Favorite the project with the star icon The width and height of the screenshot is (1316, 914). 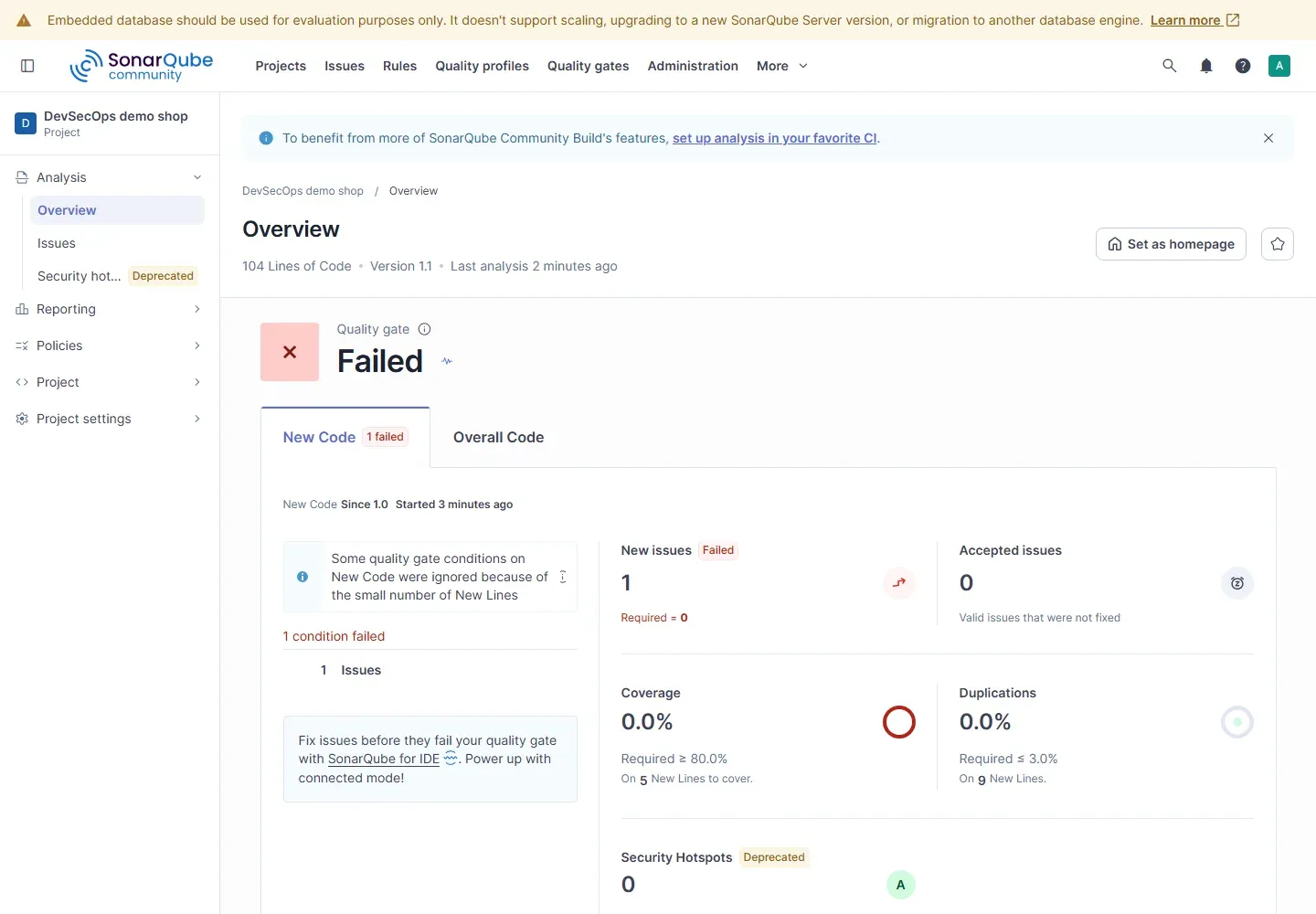(1278, 244)
